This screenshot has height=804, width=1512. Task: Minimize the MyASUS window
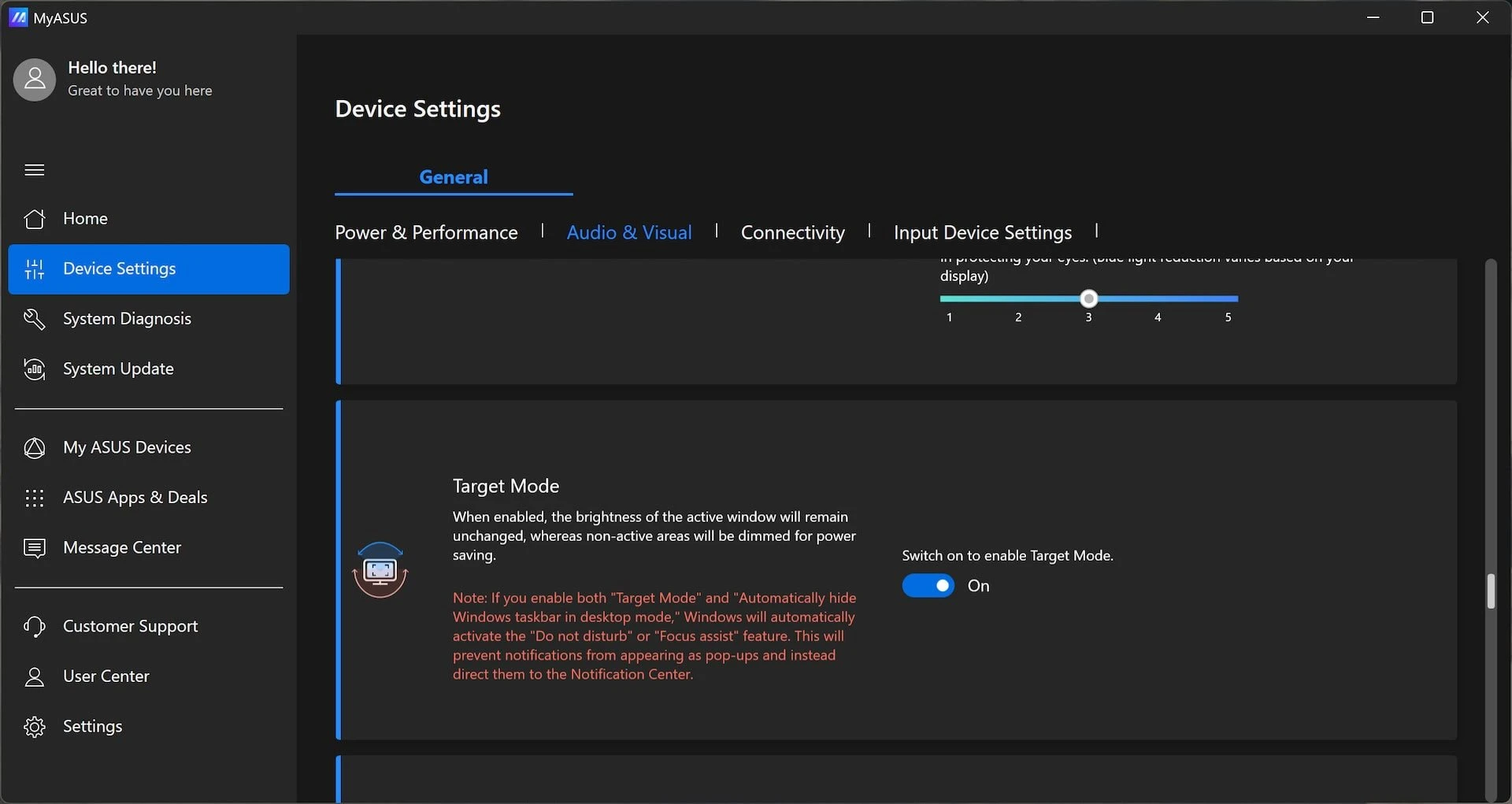[x=1373, y=17]
